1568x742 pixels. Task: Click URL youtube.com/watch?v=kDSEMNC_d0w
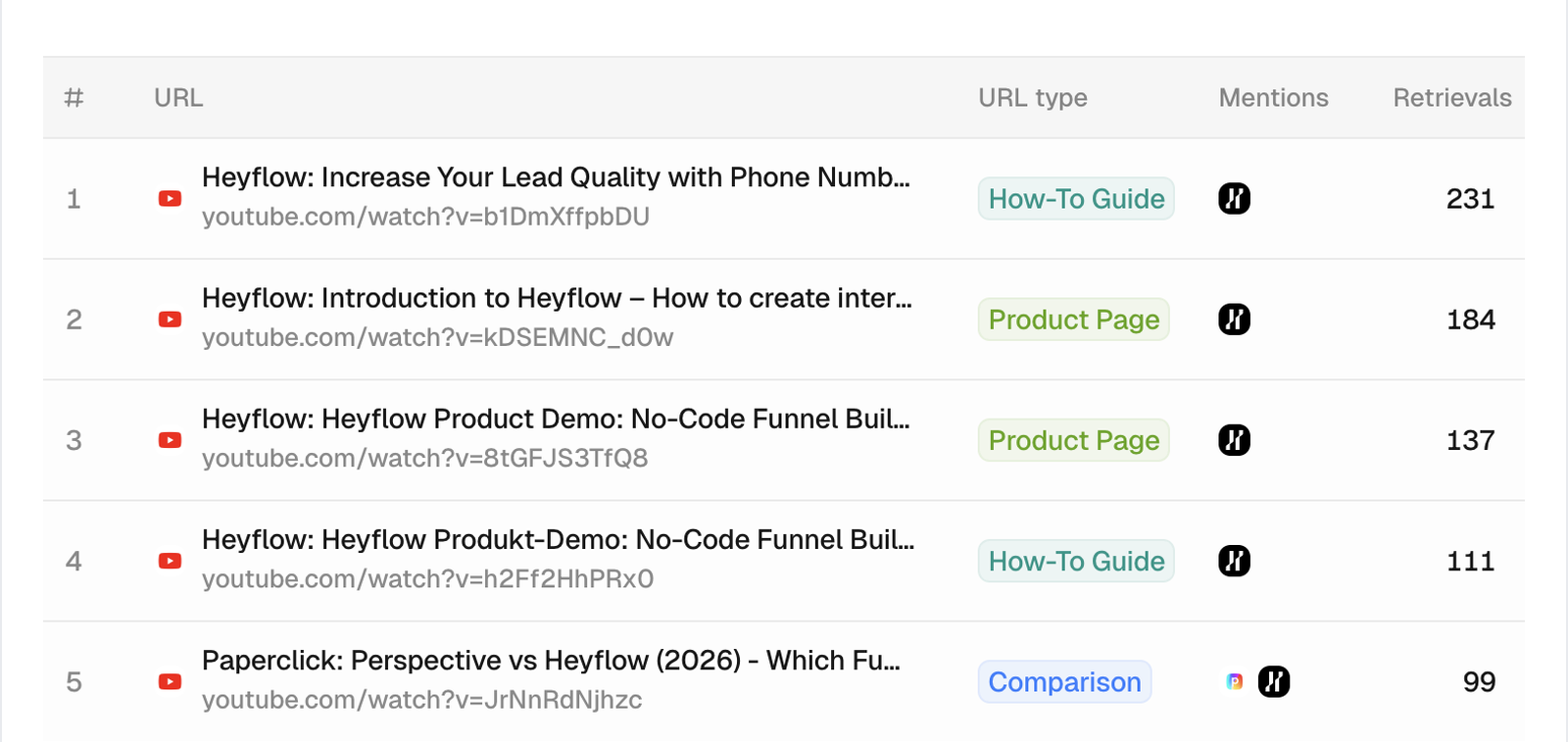tap(437, 337)
